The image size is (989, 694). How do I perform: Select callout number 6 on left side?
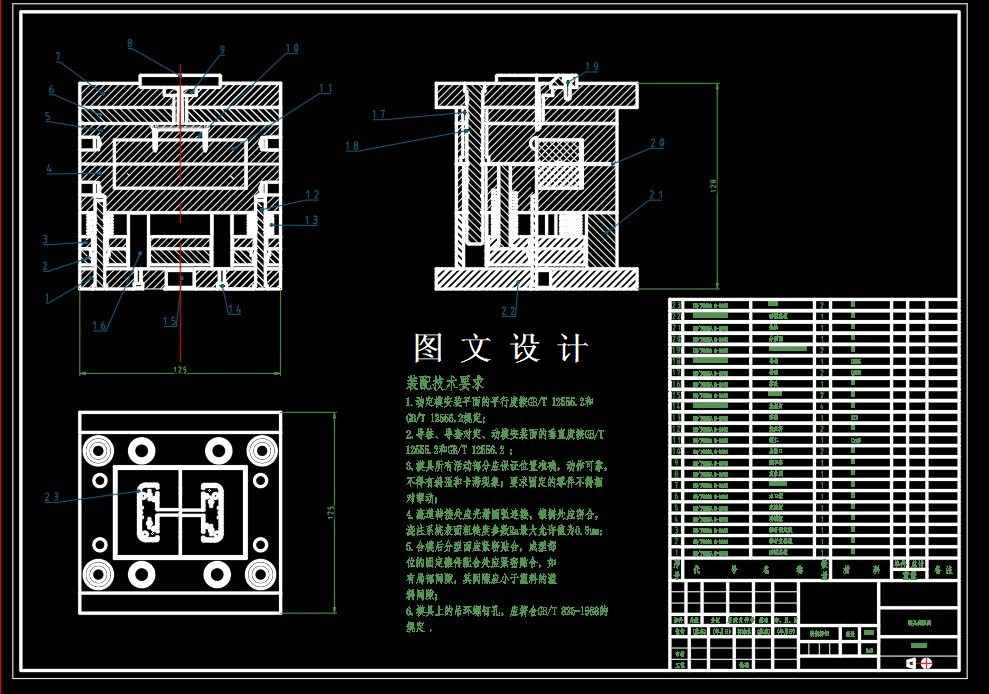tap(52, 90)
